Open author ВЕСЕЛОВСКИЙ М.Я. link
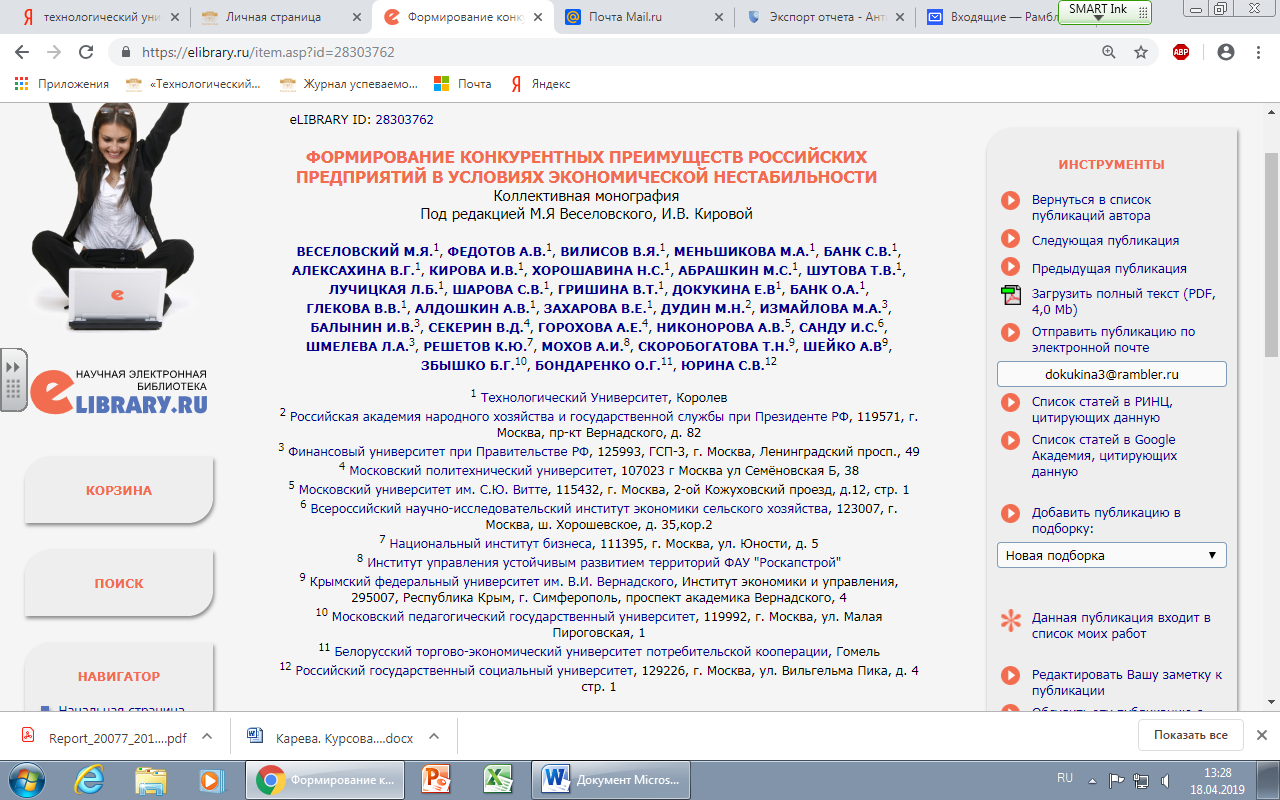Image resolution: width=1280 pixels, height=800 pixels. click(364, 252)
